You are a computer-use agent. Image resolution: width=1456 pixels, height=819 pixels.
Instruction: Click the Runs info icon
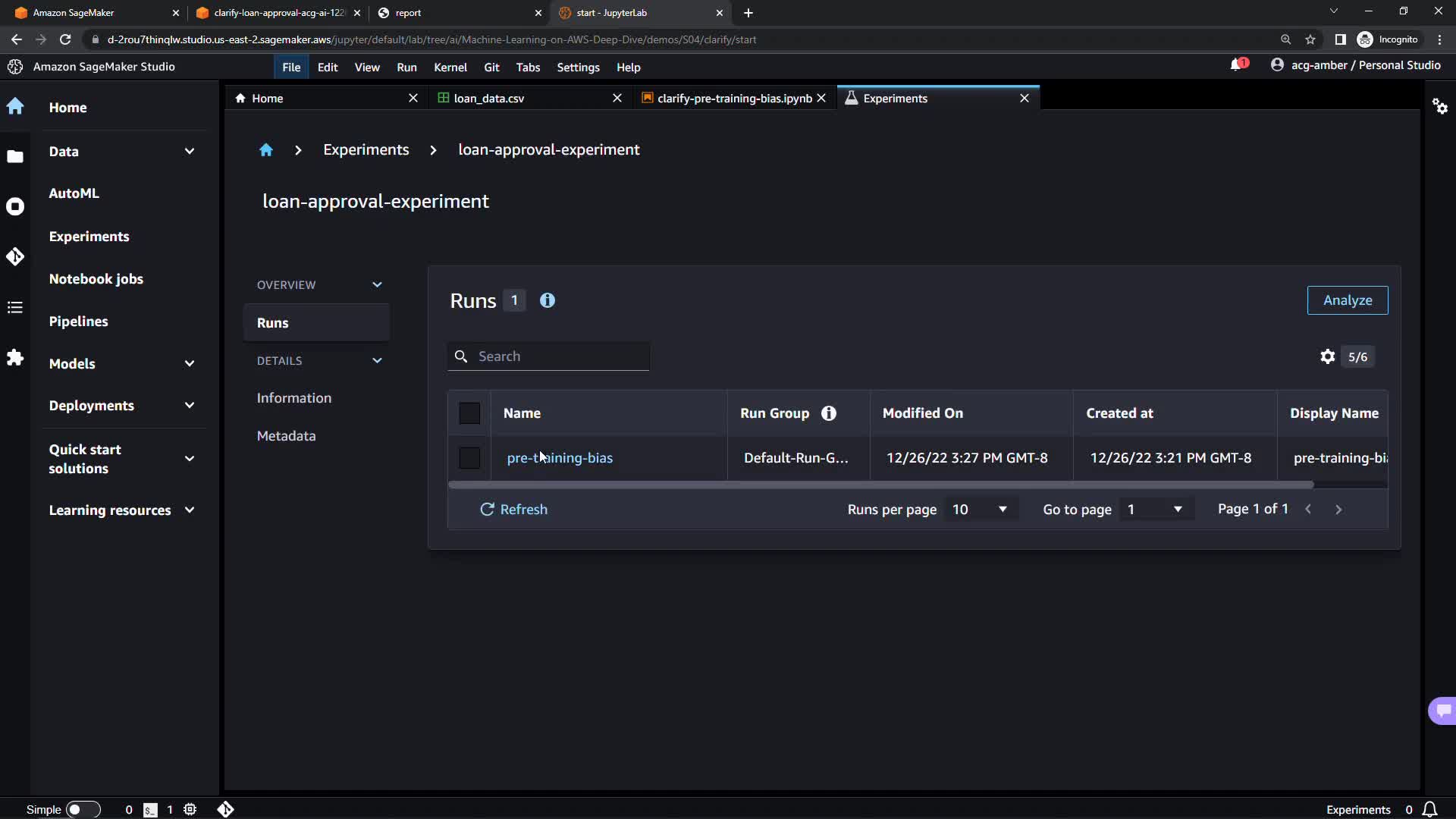(x=547, y=300)
